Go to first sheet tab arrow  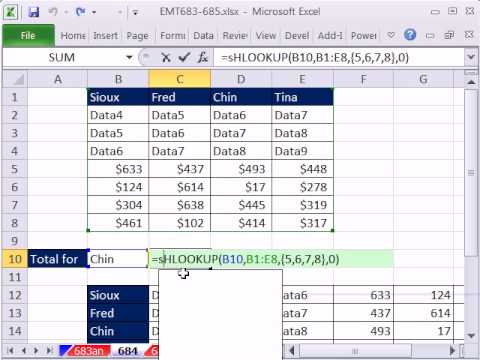coord(10,350)
